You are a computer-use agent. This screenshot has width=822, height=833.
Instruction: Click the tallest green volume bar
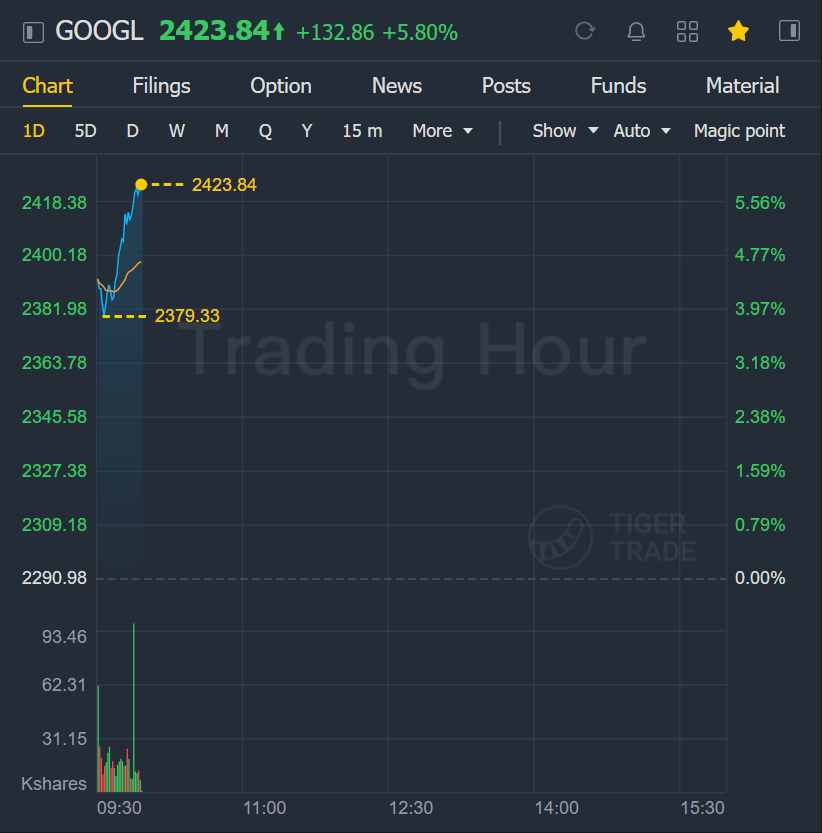[134, 707]
